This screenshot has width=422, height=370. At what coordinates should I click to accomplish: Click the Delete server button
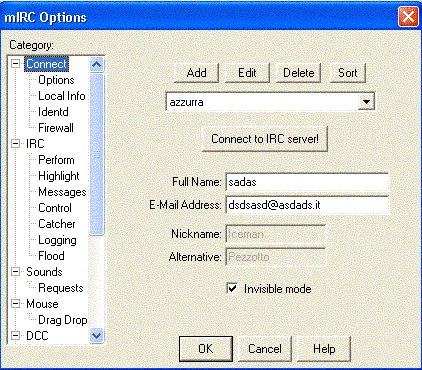pos(298,73)
